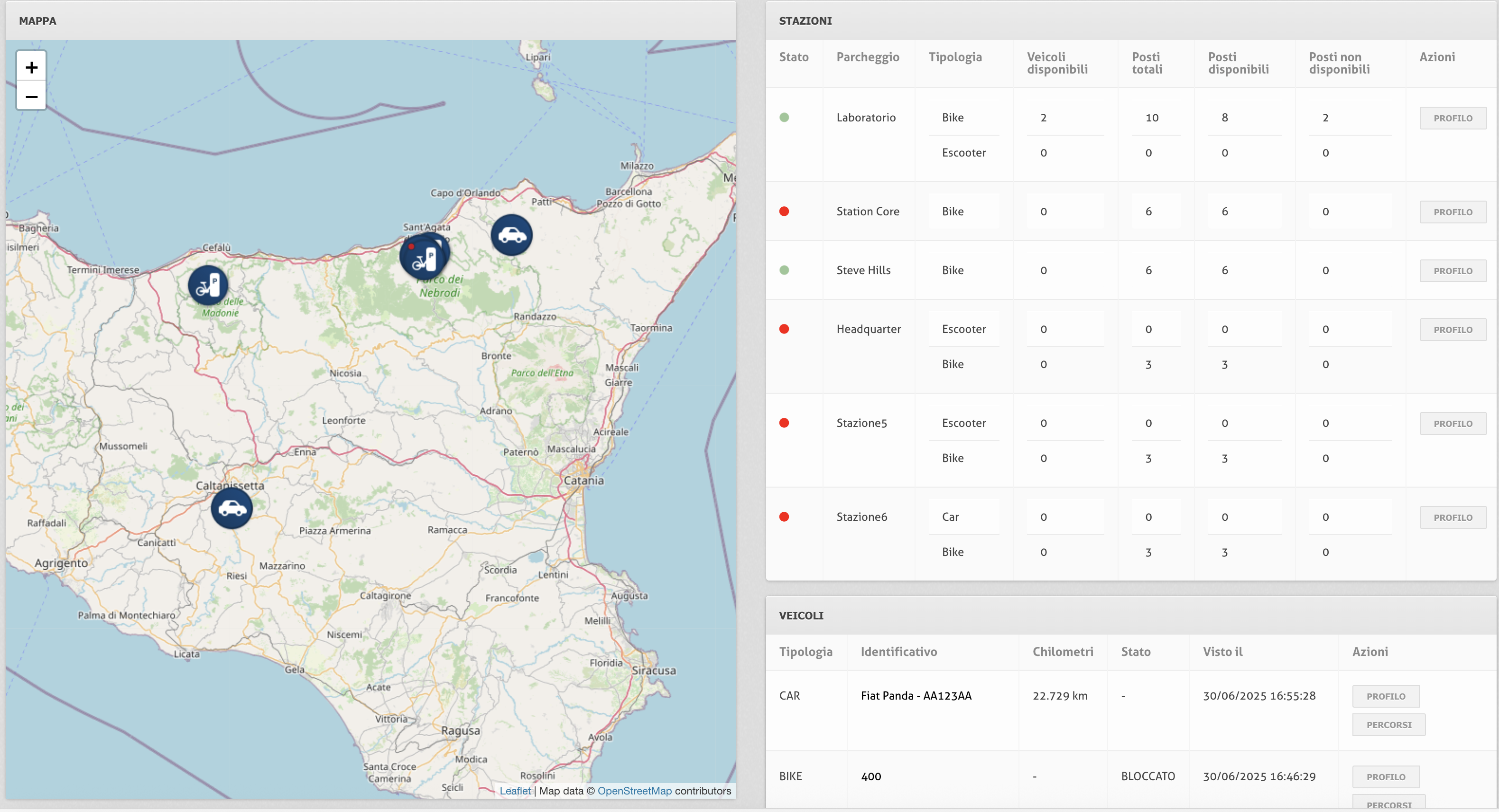View Percorsi for the Fiat Panda
Screen dimensions: 1499x812
1388,725
